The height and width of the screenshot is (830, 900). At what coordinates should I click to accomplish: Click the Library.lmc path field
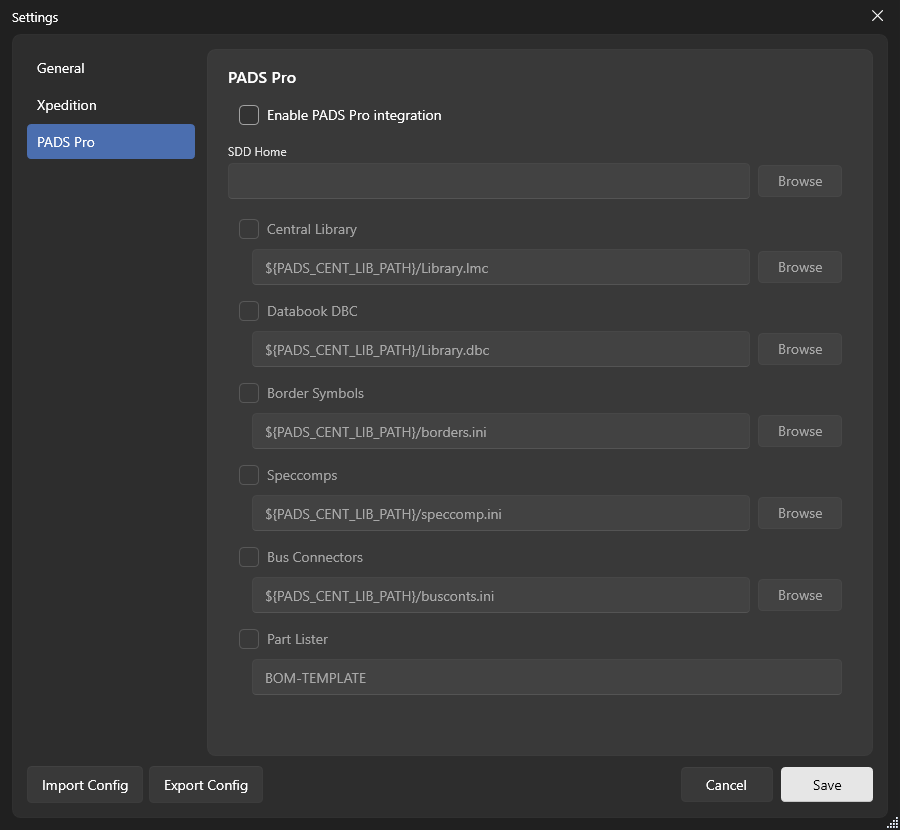pos(501,267)
